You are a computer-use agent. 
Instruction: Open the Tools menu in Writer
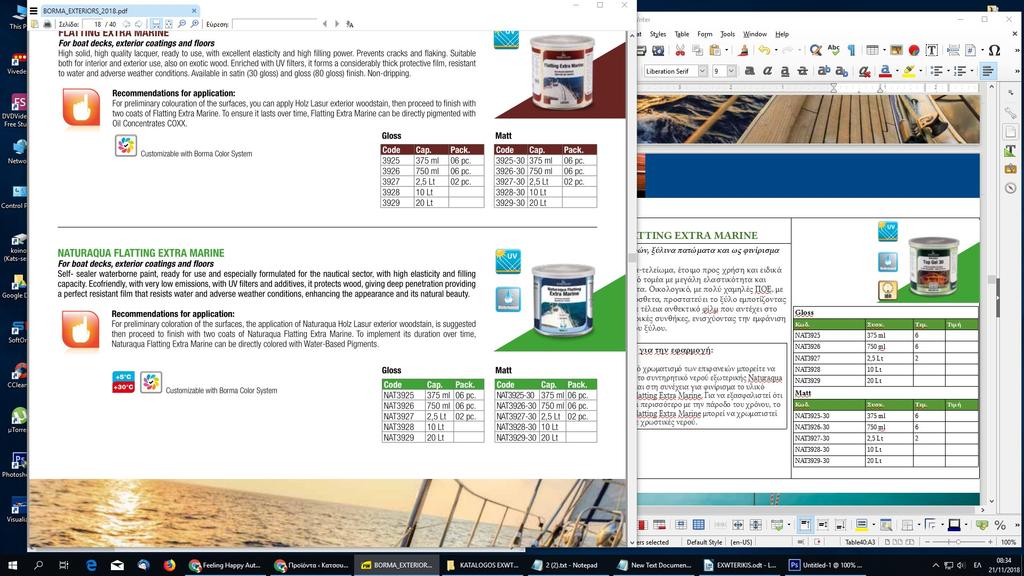point(728,34)
